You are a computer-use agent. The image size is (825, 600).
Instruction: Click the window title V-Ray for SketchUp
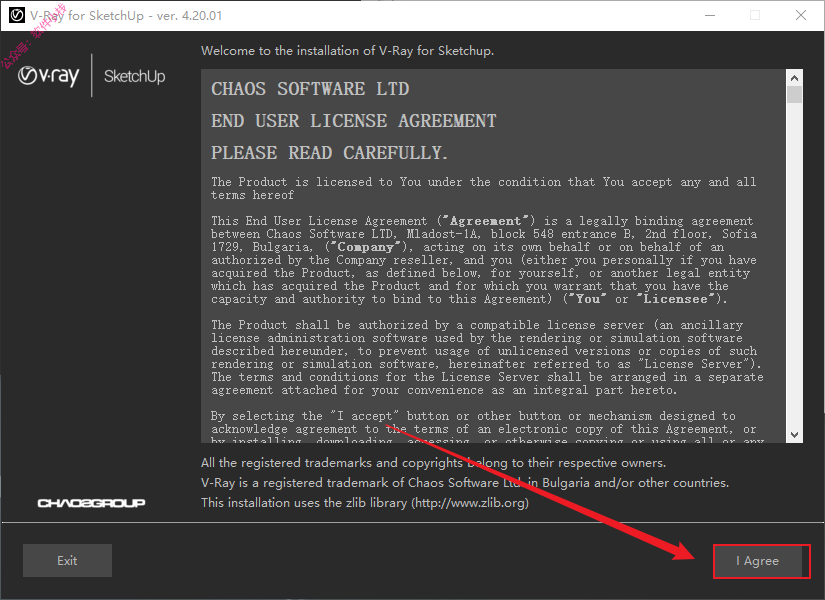[x=126, y=16]
